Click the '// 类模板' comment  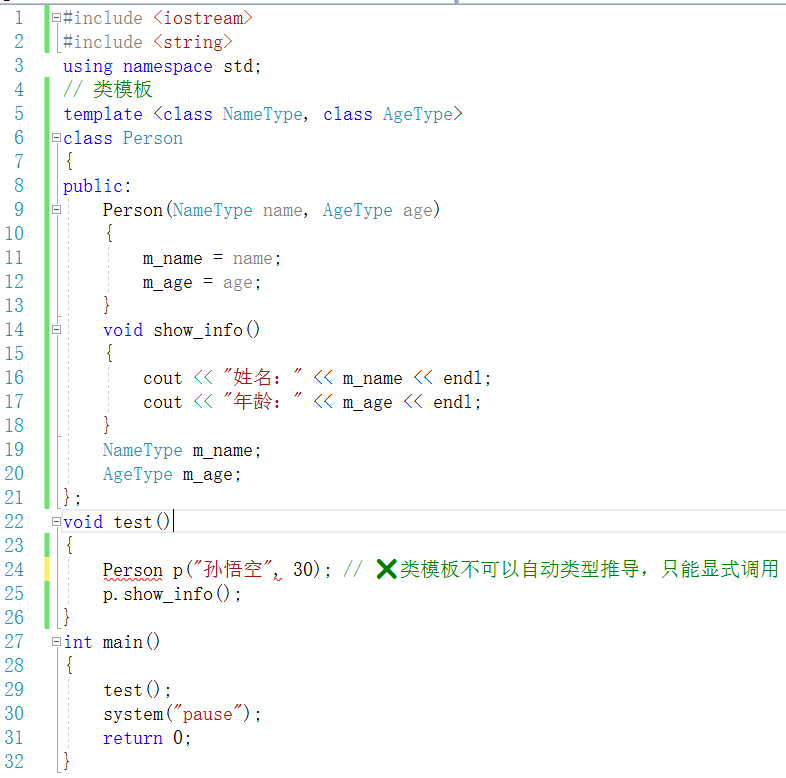[108, 90]
